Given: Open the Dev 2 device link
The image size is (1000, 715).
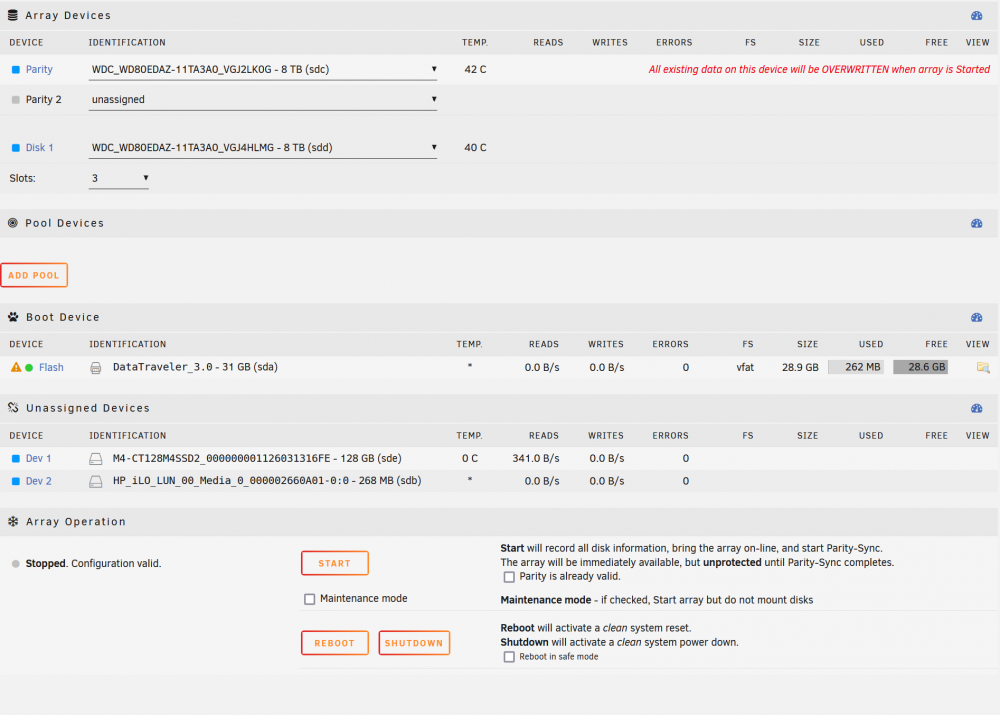Looking at the screenshot, I should tap(38, 482).
